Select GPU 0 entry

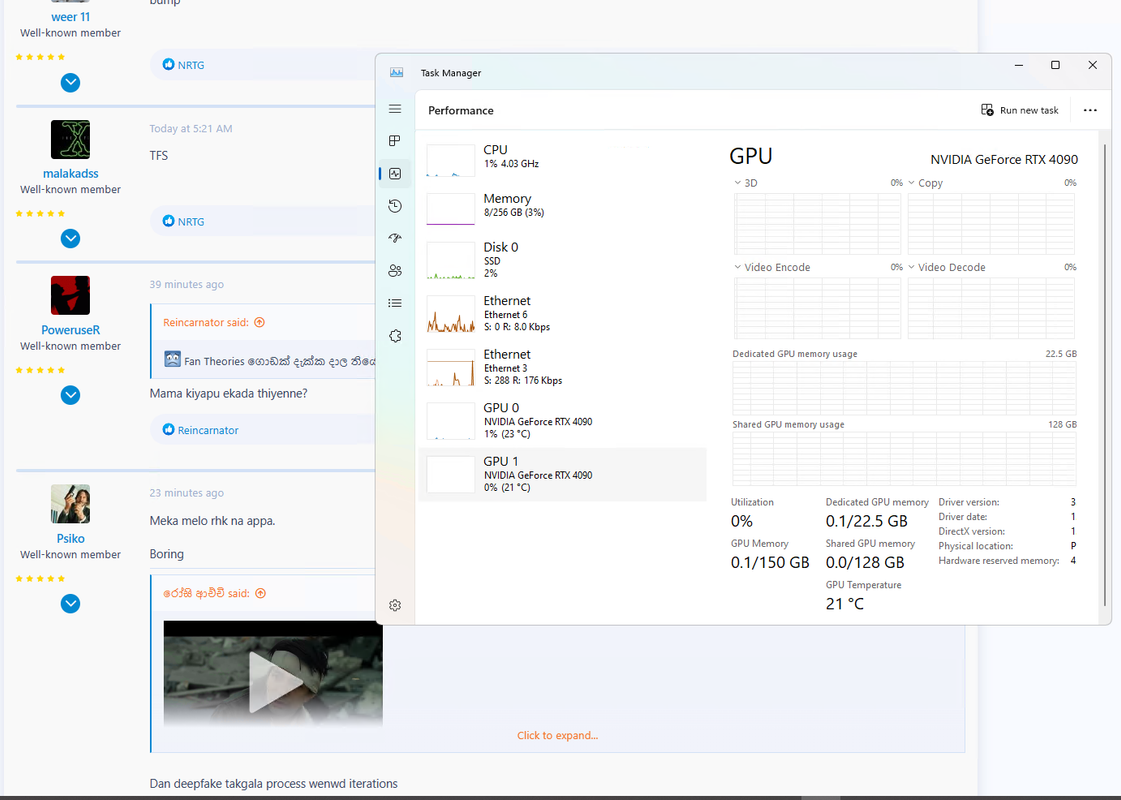(x=563, y=420)
